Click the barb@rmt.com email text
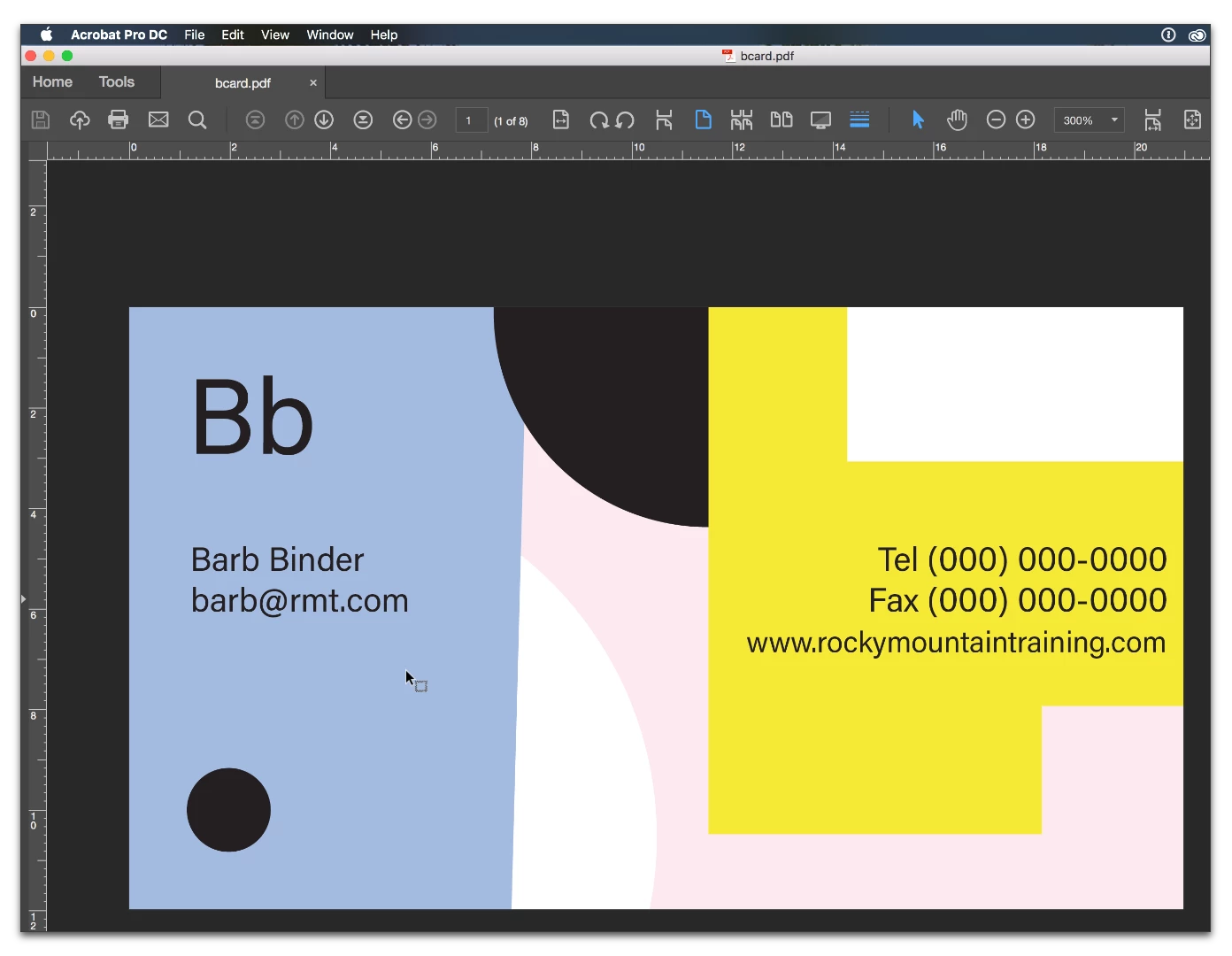1232x956 pixels. click(300, 601)
